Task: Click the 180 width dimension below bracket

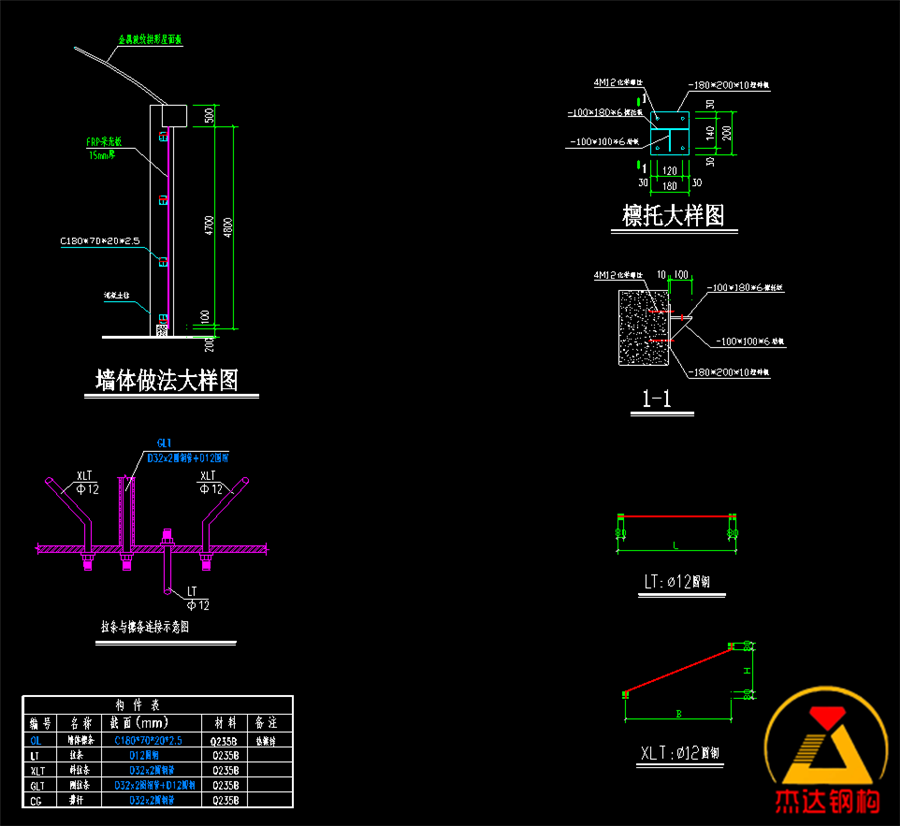Action: (x=669, y=186)
